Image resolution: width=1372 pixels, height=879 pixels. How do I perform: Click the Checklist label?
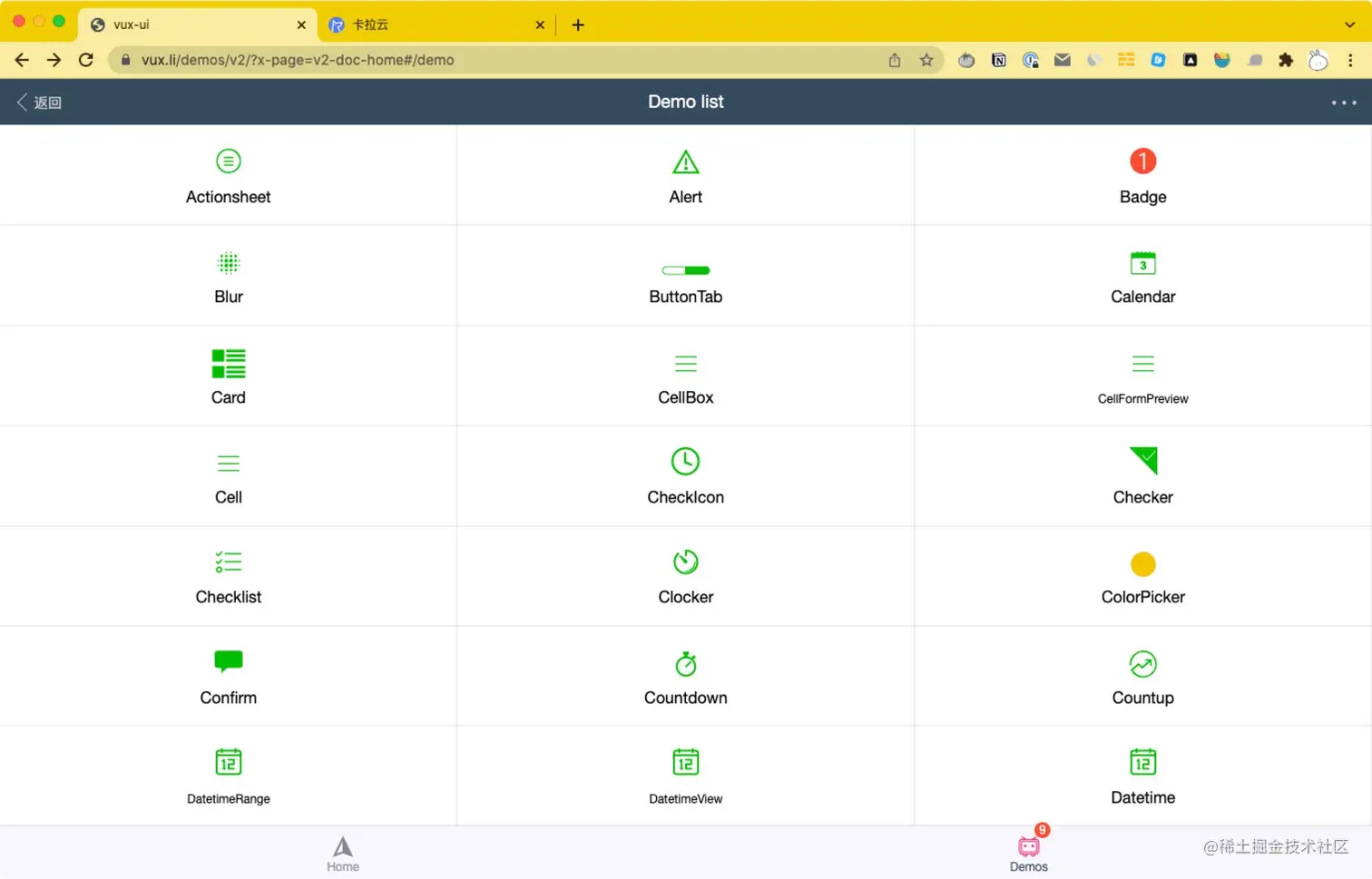click(x=229, y=597)
